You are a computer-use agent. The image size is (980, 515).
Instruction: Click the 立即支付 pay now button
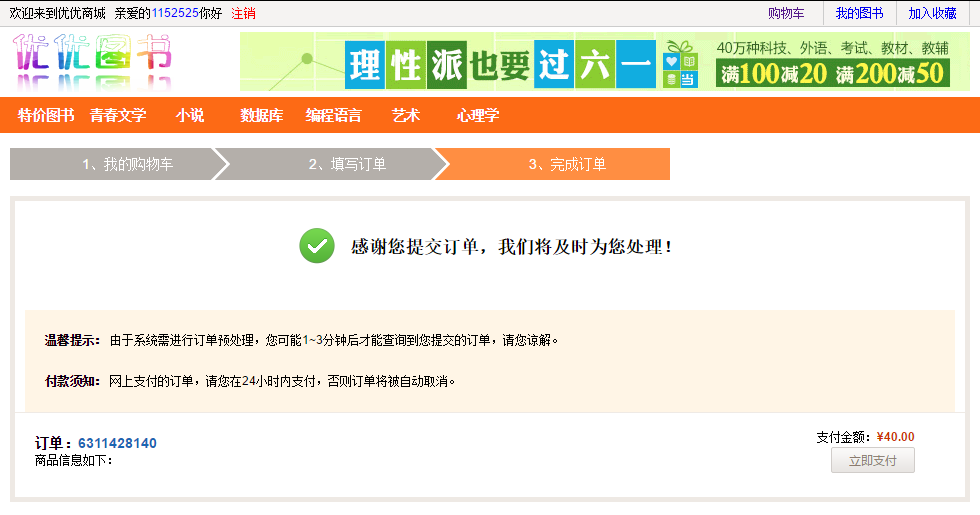coord(872,460)
